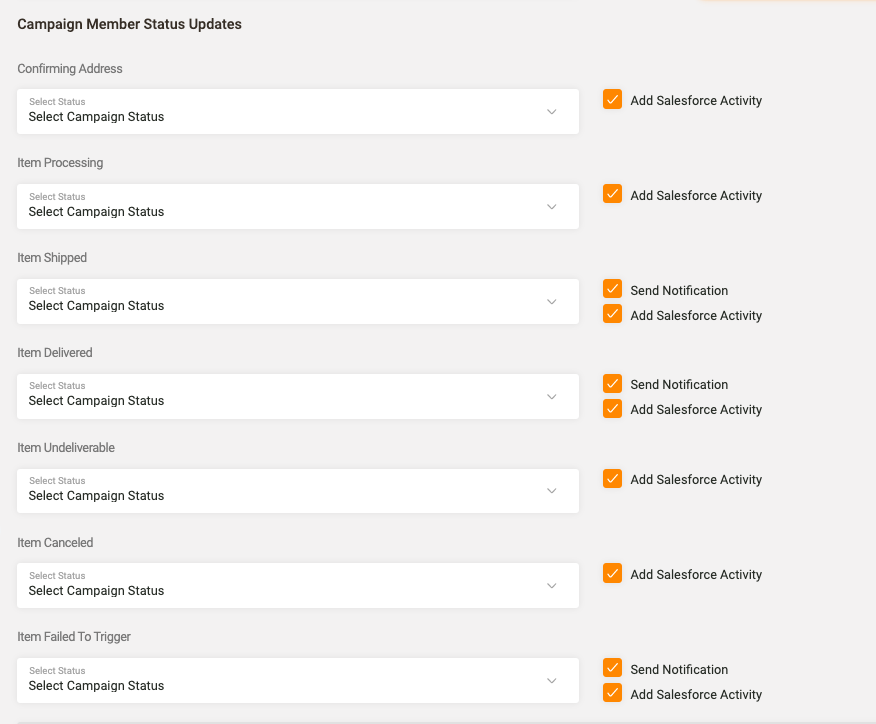Open the Item Failed To Trigger status dropdown
Screen dimensions: 876x724
point(297,680)
